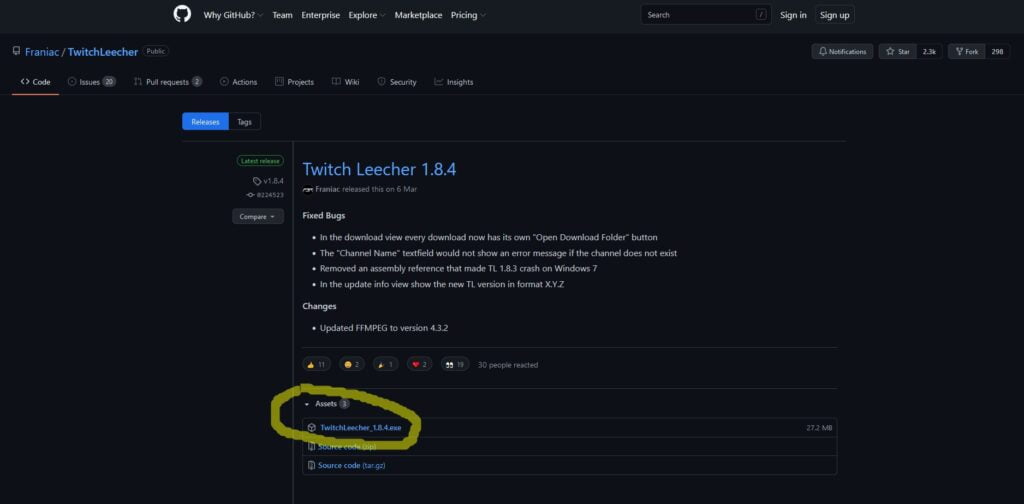This screenshot has height=504, width=1024.
Task: Switch to the Issues tab
Action: (x=92, y=82)
